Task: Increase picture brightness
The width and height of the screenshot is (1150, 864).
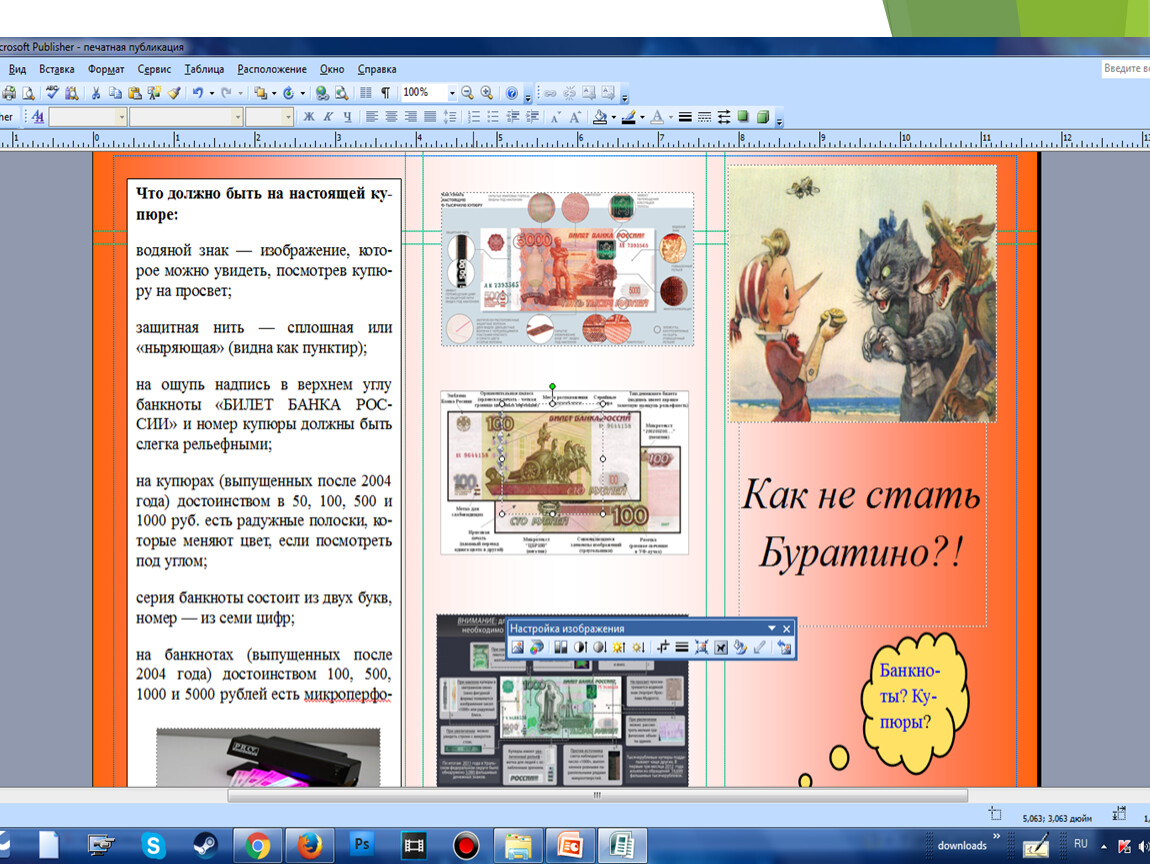Action: (x=619, y=647)
